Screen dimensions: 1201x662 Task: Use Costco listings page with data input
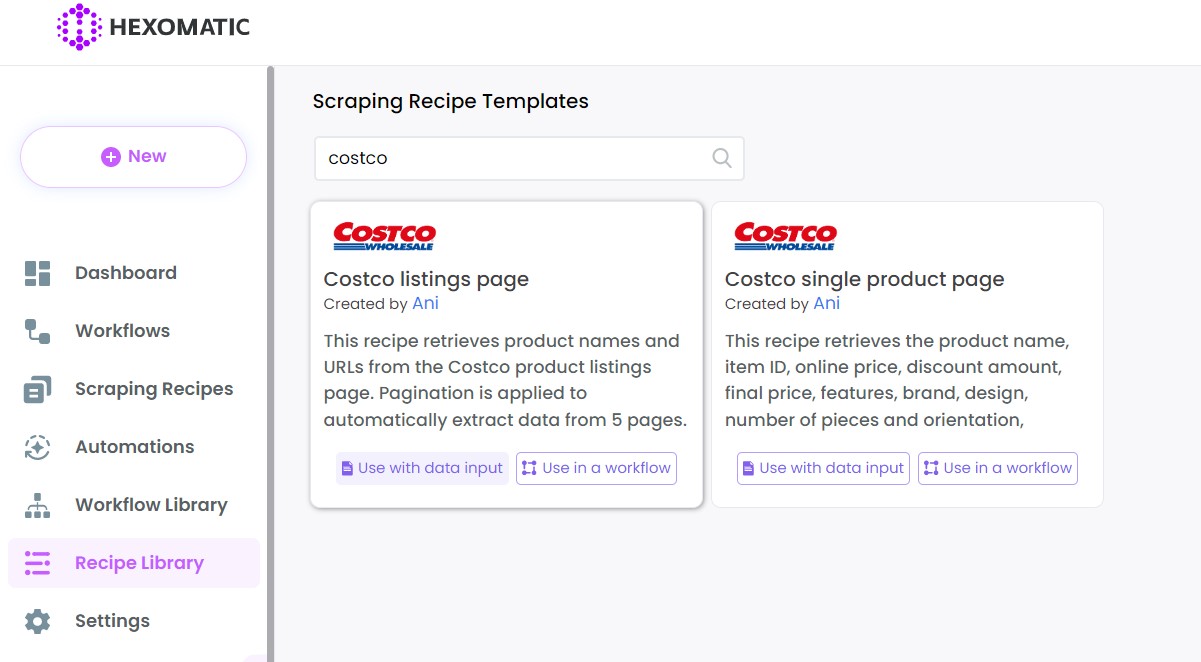click(x=422, y=468)
